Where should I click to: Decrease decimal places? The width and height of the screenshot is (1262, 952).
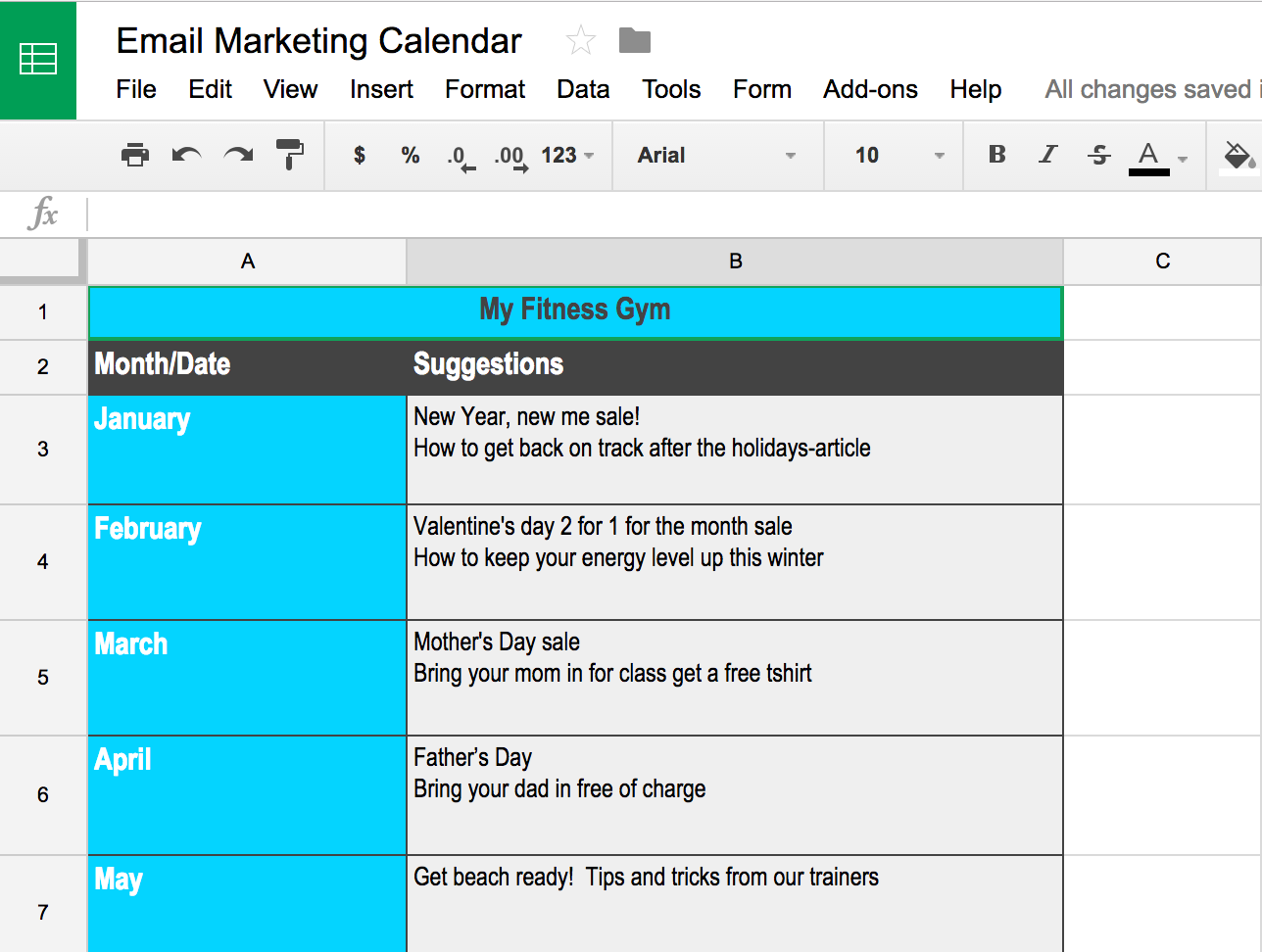click(461, 157)
